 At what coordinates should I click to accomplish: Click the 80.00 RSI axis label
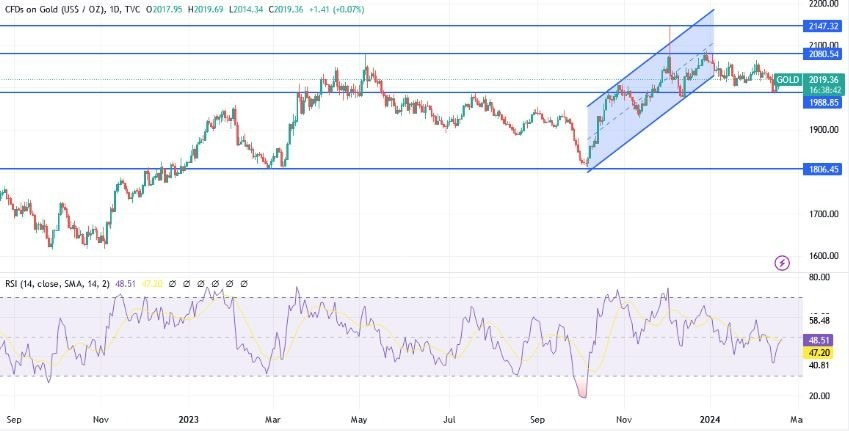coord(818,277)
